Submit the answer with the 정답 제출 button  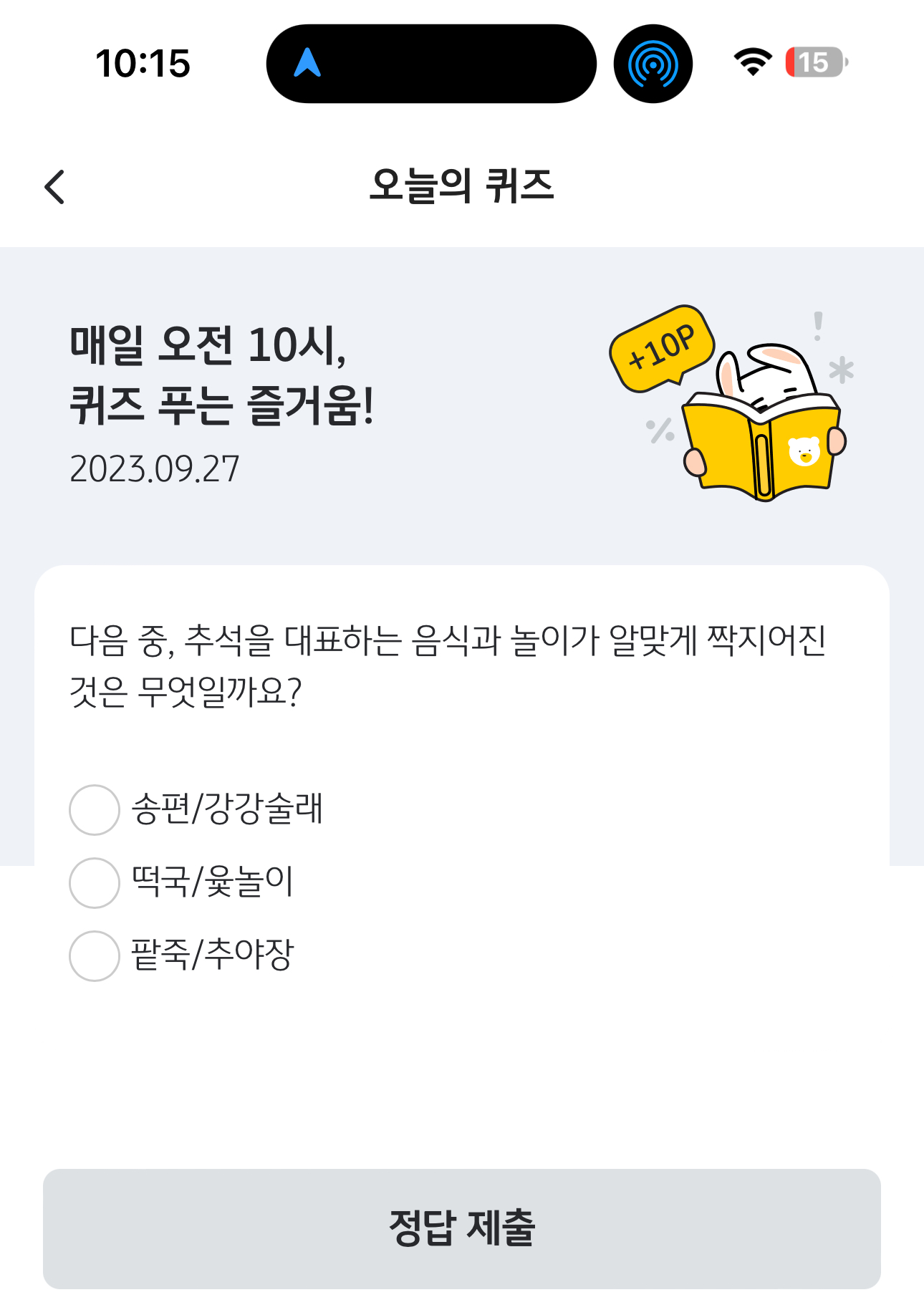pyautogui.click(x=462, y=1229)
